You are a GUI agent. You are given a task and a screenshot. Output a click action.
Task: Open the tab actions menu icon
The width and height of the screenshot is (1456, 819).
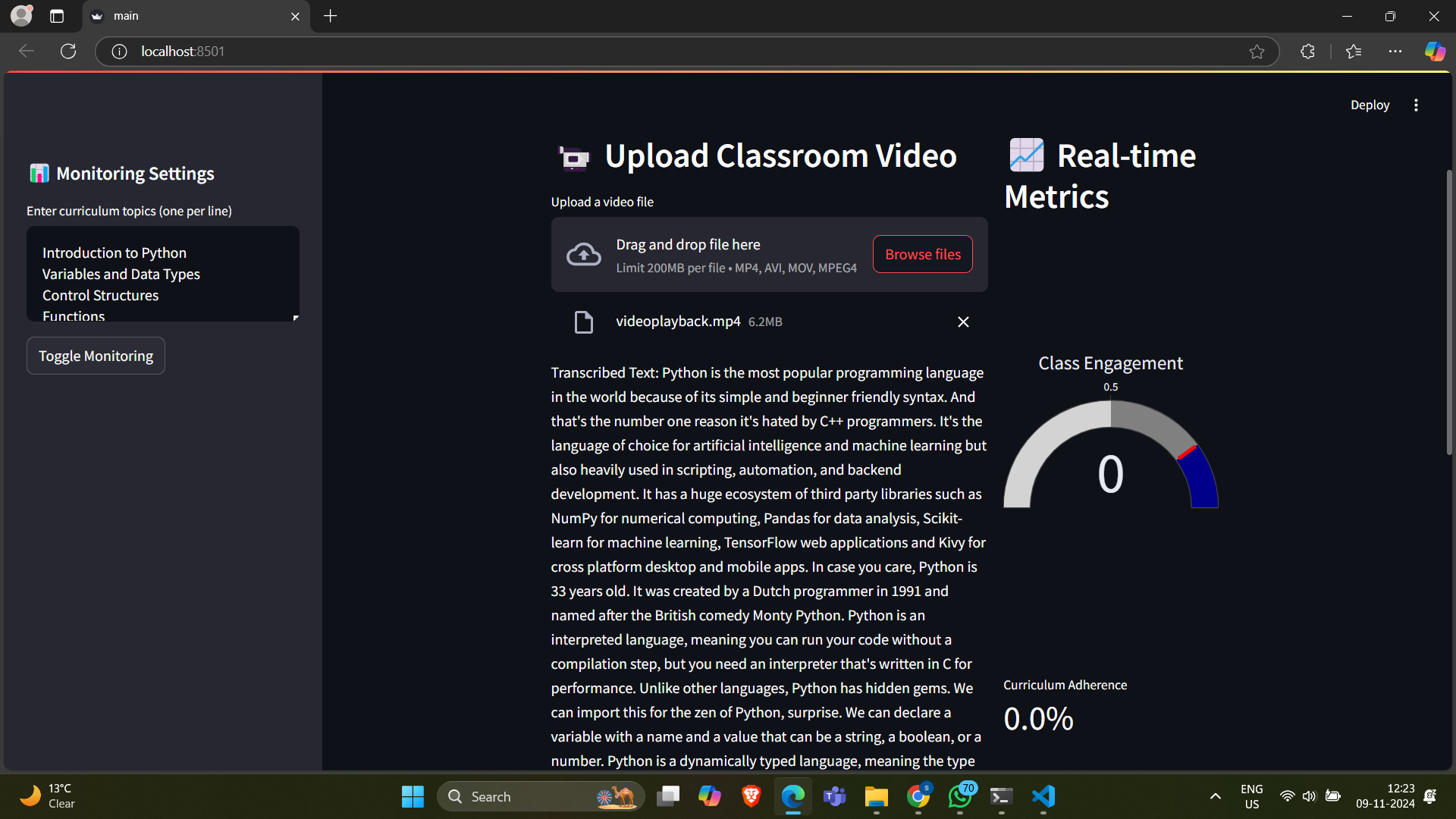57,16
